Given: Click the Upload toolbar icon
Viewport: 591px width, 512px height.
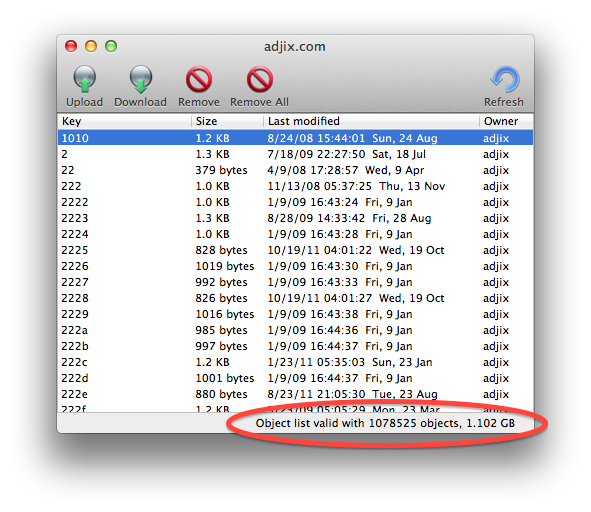Looking at the screenshot, I should (84, 80).
